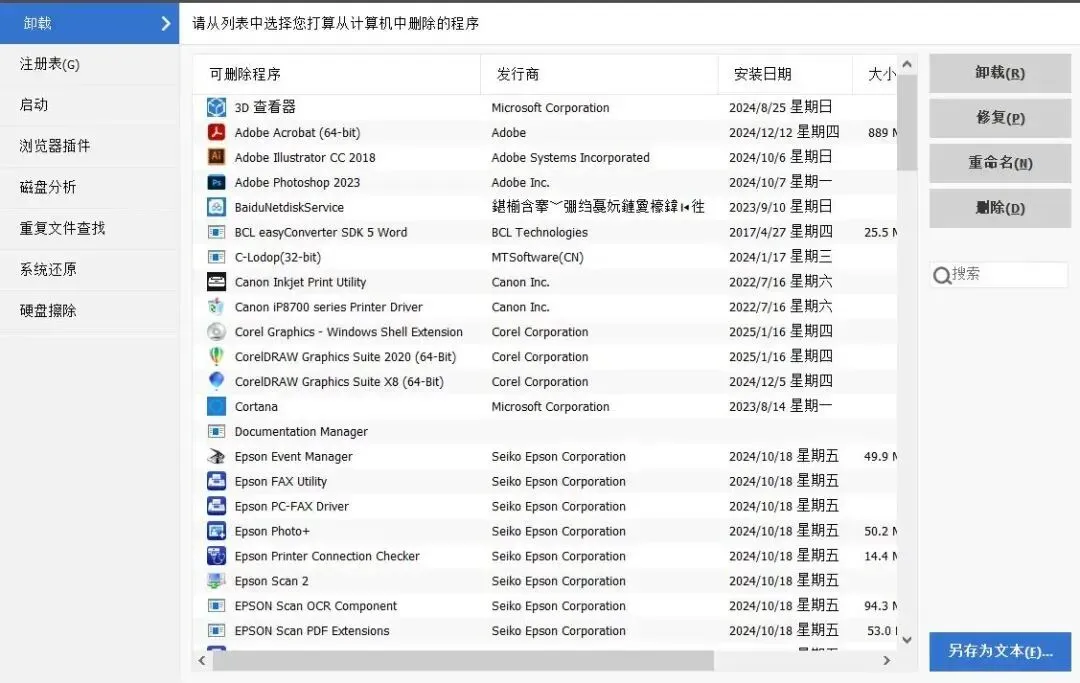Click the Epson Event Manager icon

tap(216, 456)
